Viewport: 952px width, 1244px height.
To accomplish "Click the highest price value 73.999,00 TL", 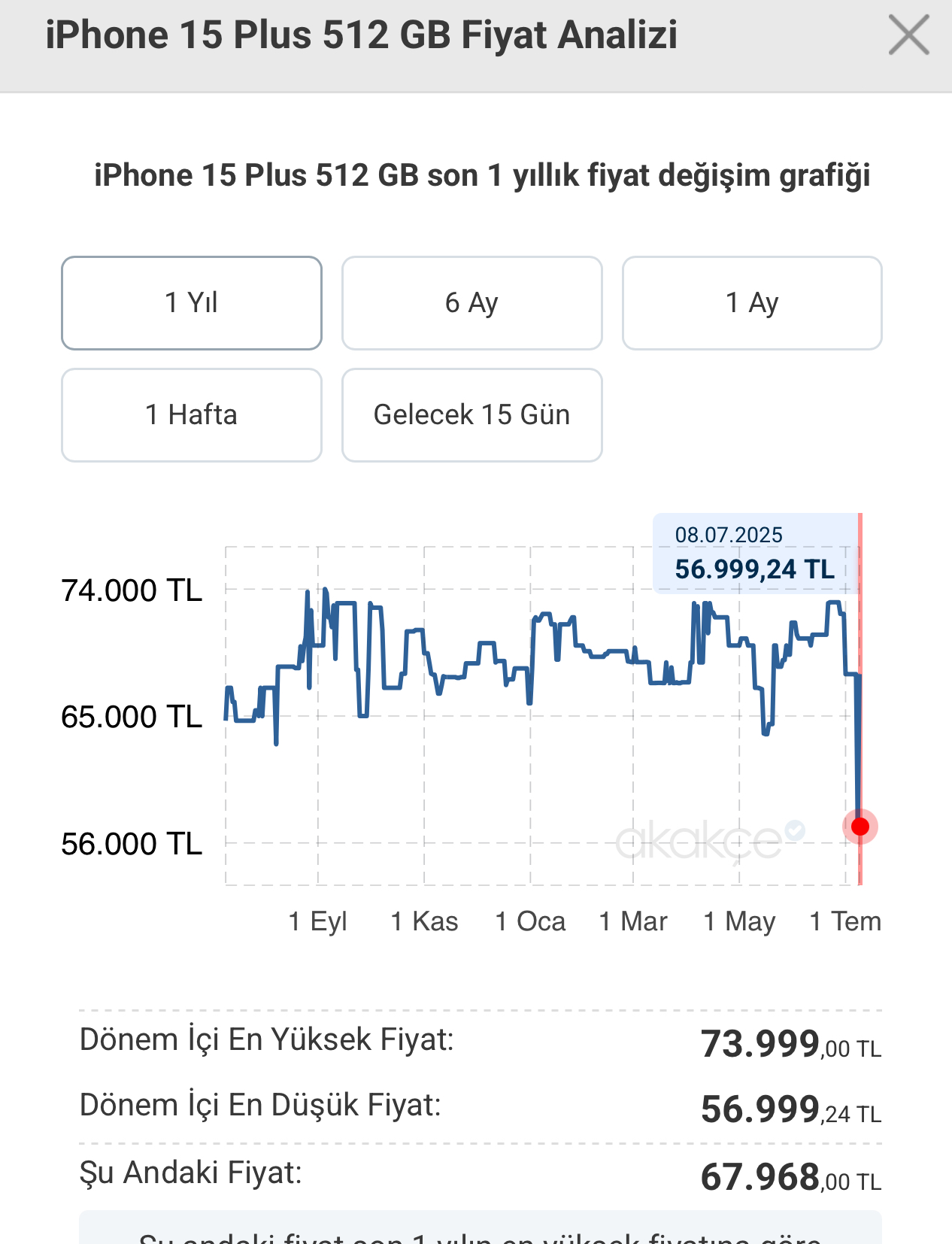I will (x=791, y=1044).
